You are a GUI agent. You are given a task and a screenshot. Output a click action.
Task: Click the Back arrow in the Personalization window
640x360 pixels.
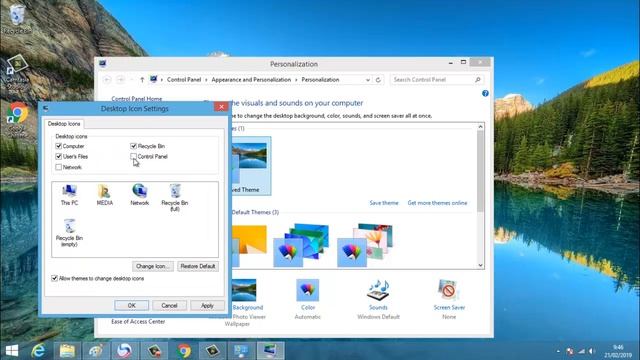(107, 80)
